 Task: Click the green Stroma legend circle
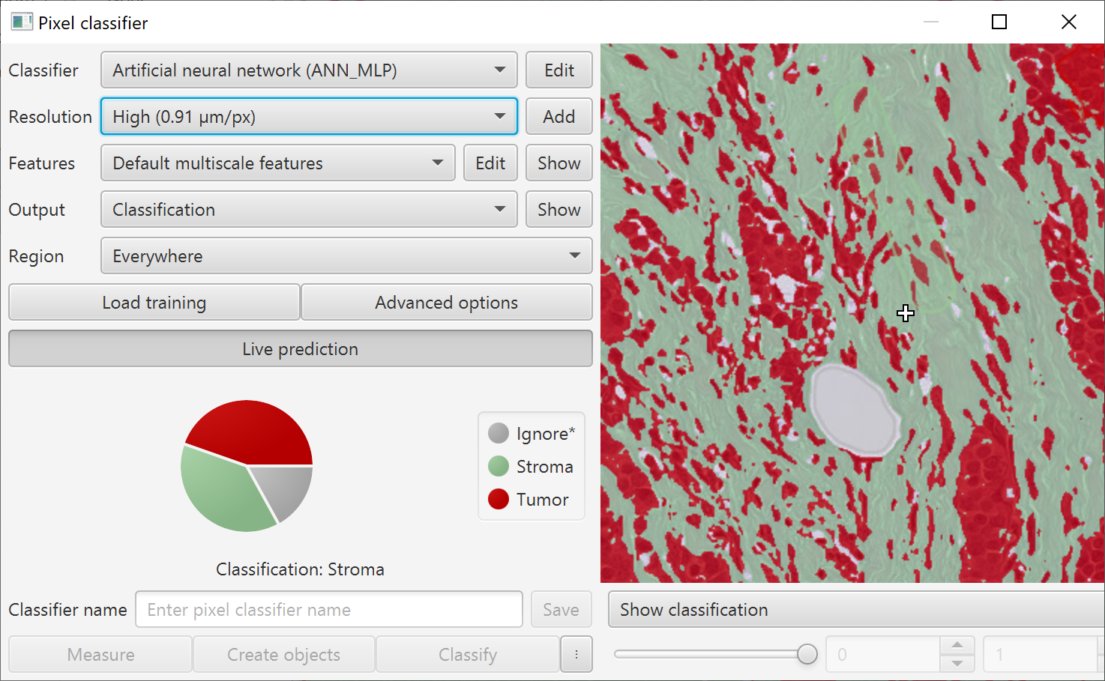pos(498,466)
